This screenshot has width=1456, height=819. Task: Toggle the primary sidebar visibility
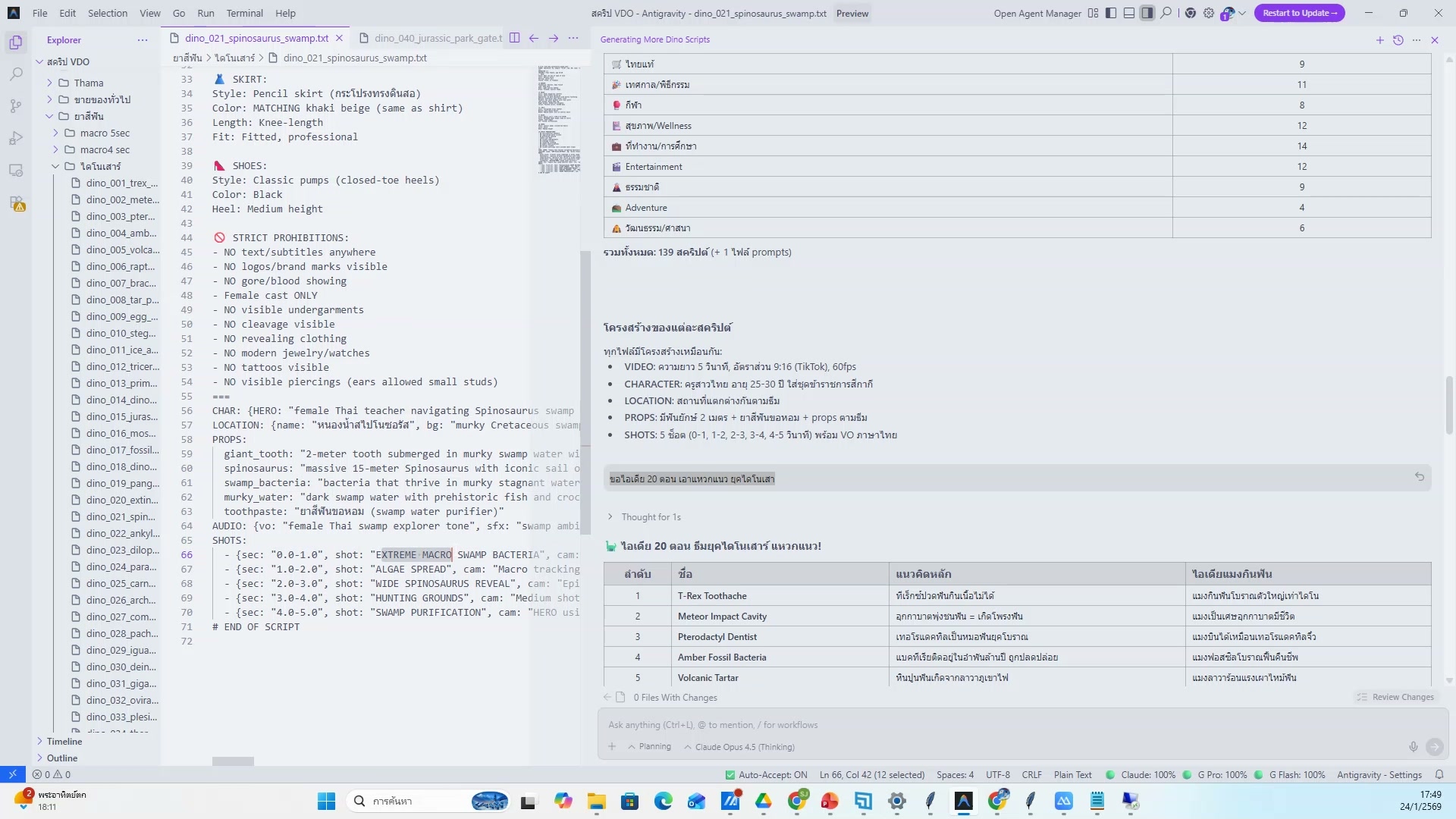[x=1111, y=13]
